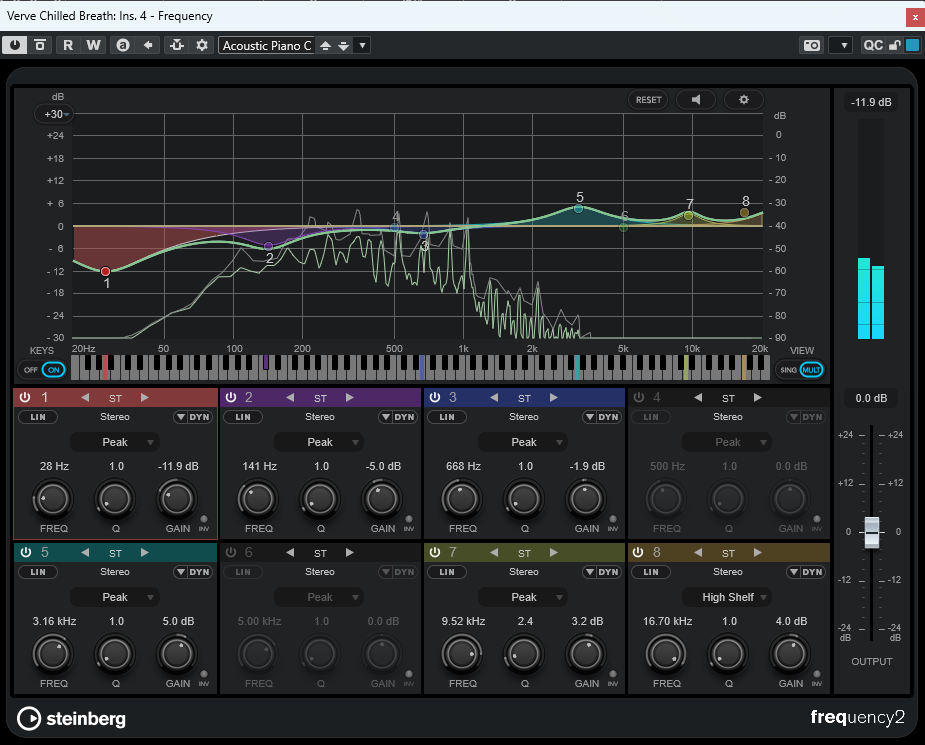Click the side-chain routing icon in toolbar
This screenshot has width=925, height=745.
(177, 45)
